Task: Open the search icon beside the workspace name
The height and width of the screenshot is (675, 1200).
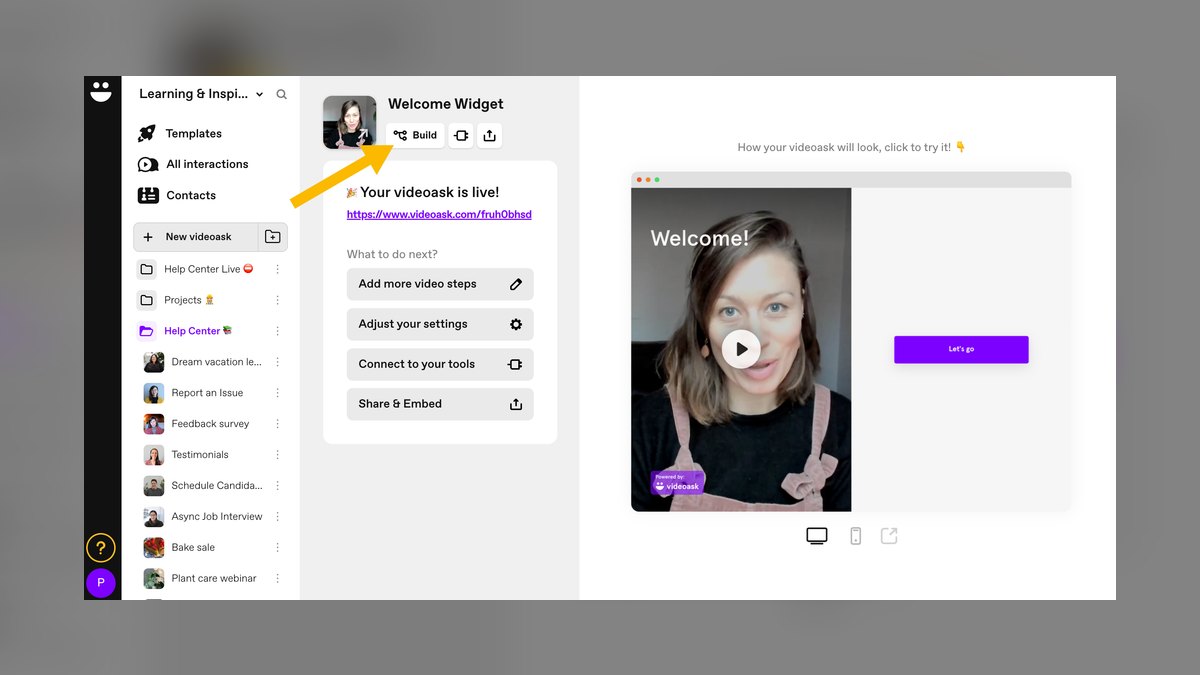Action: (x=282, y=94)
